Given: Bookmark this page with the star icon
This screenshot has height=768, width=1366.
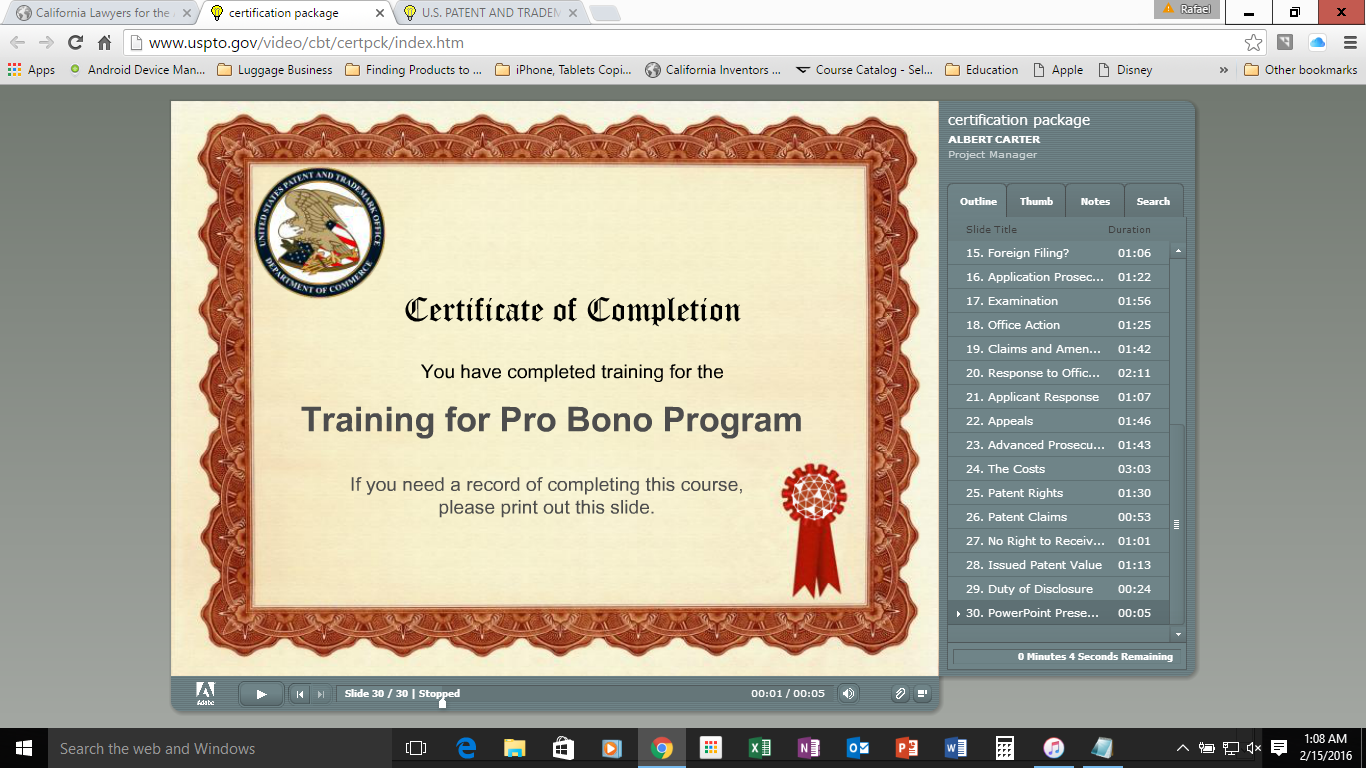Looking at the screenshot, I should click(1252, 44).
